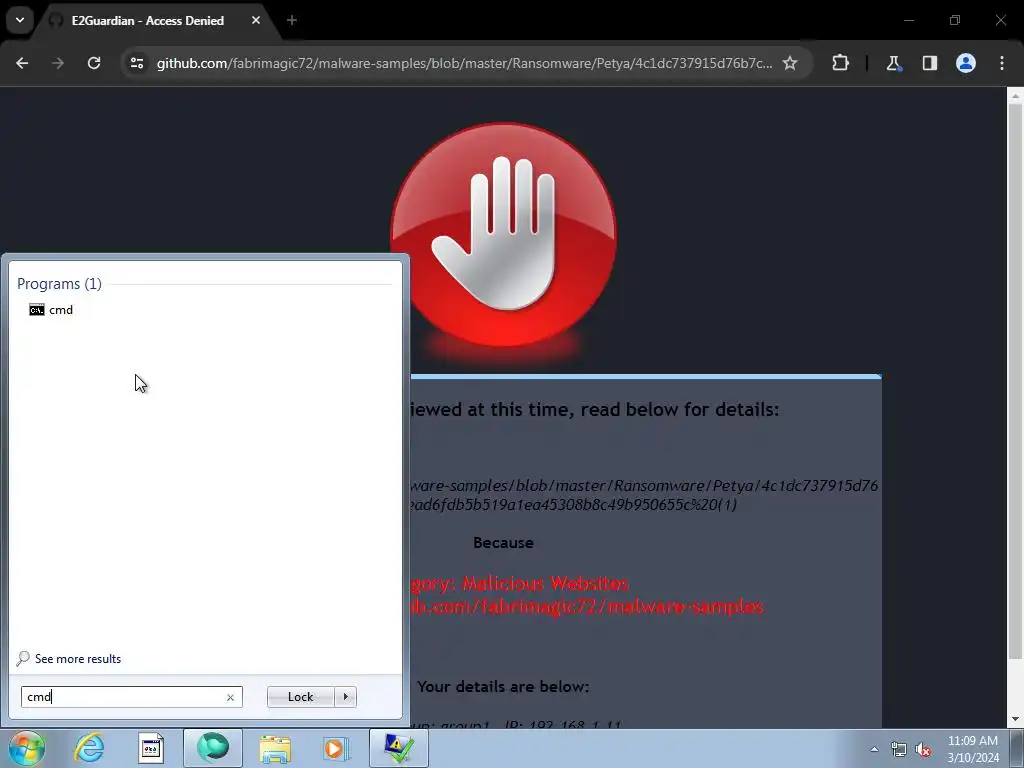Clear the Start menu search box
The height and width of the screenshot is (768, 1024).
coord(230,697)
